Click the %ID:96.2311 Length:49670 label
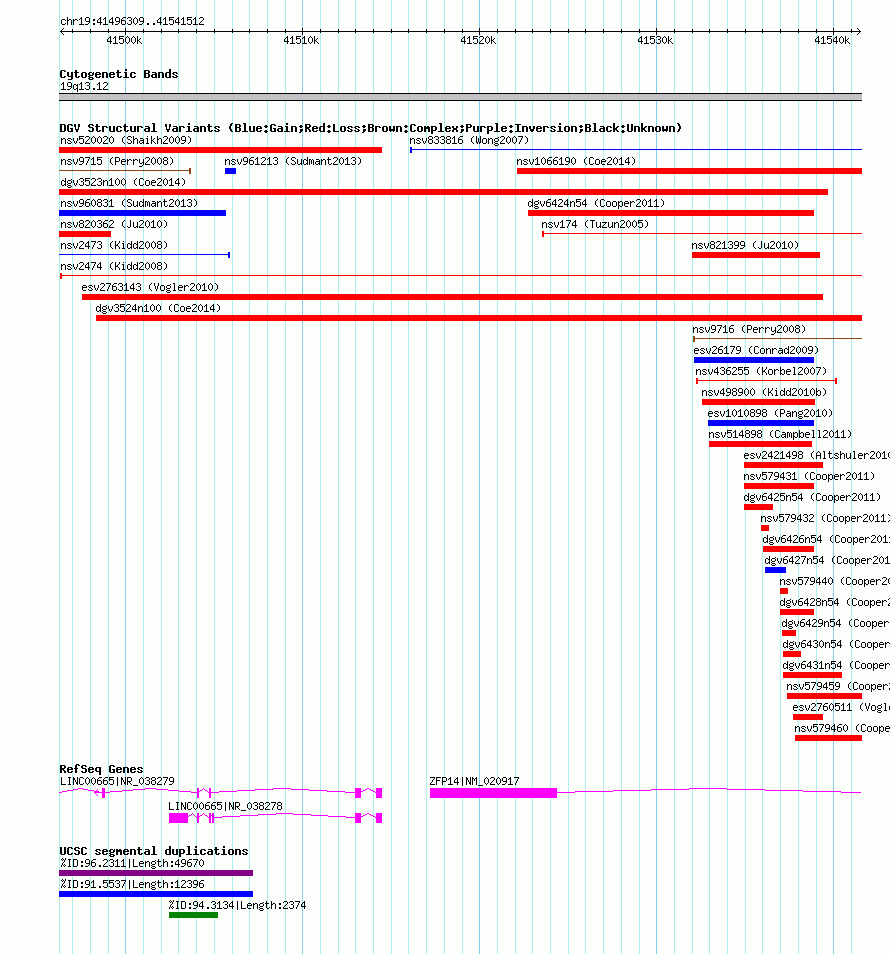This screenshot has height=954, width=890. [x=132, y=863]
